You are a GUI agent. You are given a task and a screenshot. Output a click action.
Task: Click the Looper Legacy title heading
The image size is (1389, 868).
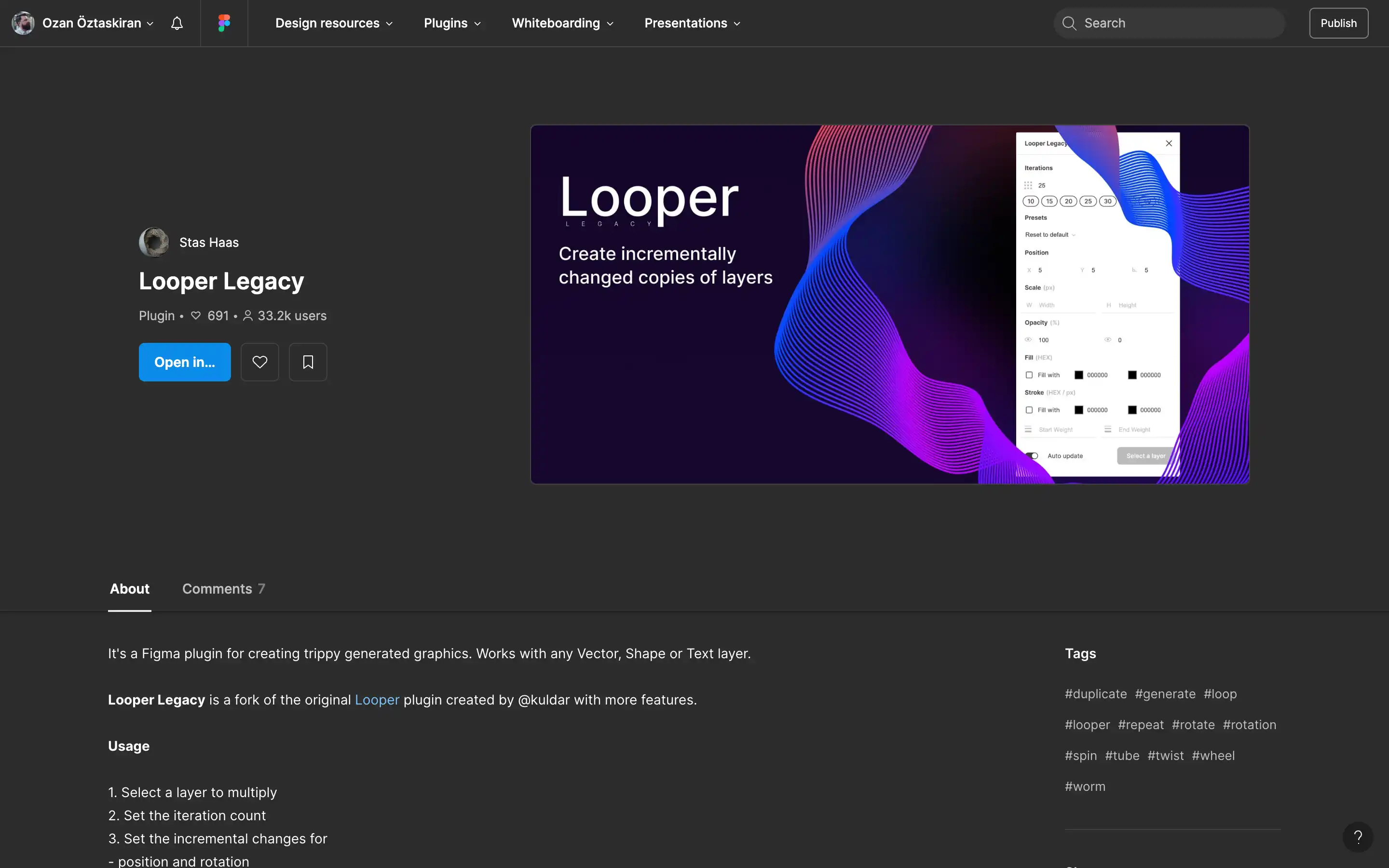[221, 281]
